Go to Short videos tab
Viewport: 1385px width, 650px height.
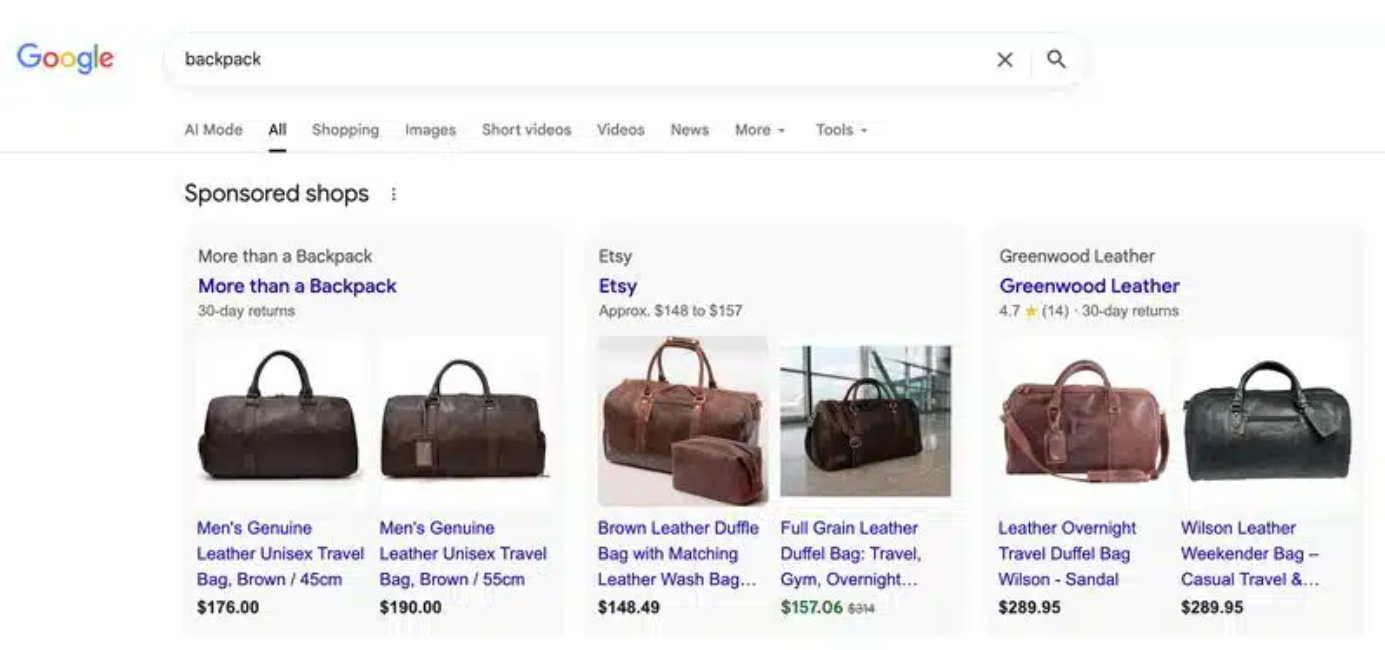526,130
